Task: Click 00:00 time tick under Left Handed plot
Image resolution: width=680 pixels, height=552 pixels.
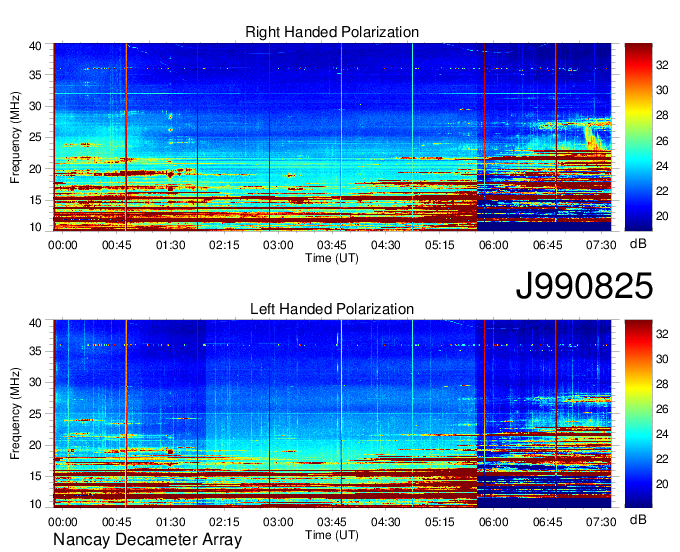Action: coord(63,522)
